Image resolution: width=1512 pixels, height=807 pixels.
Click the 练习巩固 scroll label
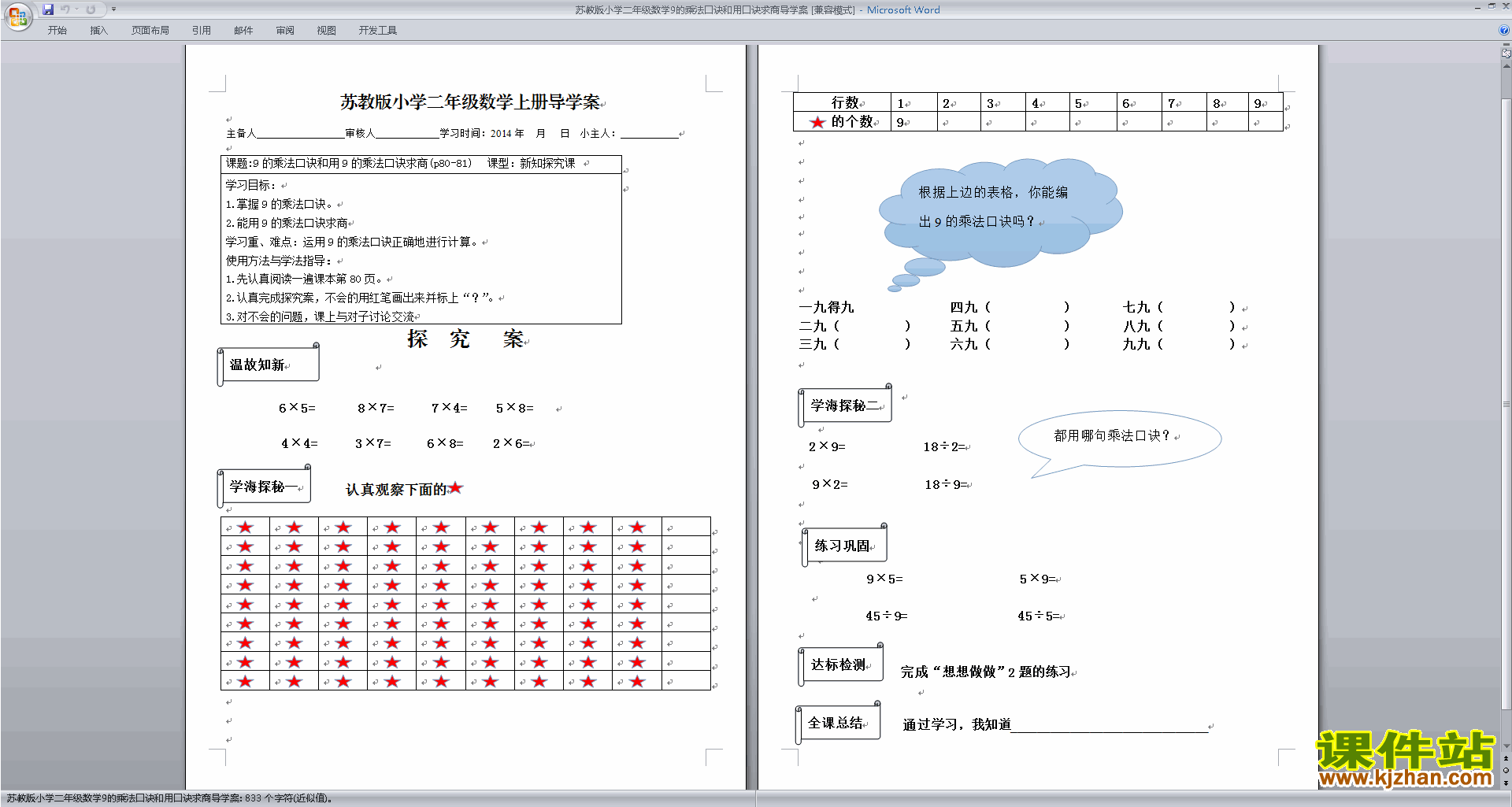844,545
